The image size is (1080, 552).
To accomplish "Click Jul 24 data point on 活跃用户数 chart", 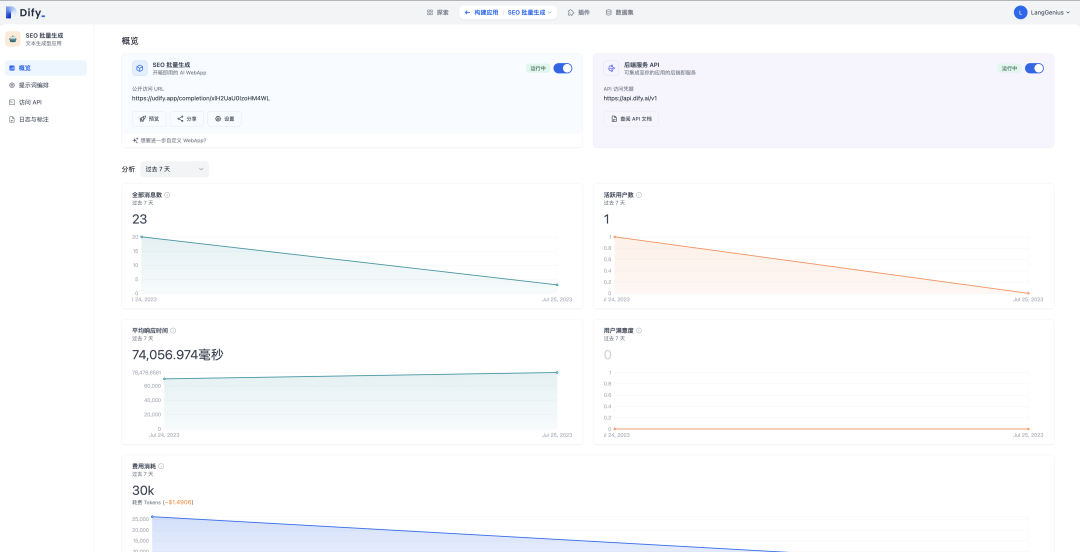I will 614,237.
